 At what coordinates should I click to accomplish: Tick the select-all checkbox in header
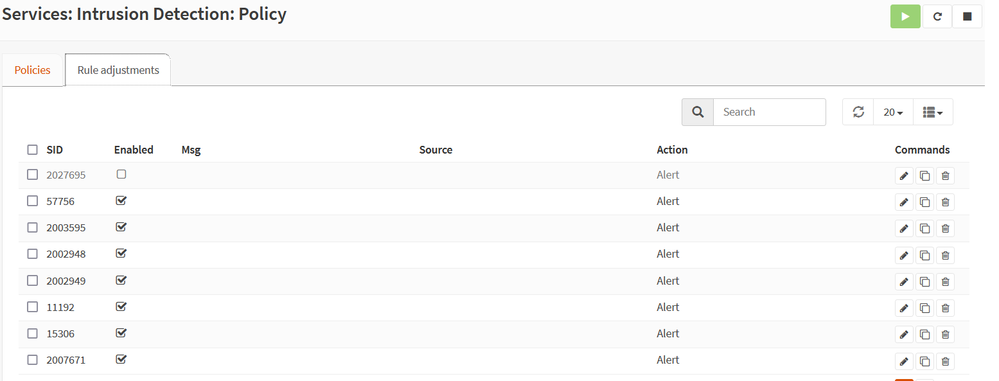(x=32, y=150)
